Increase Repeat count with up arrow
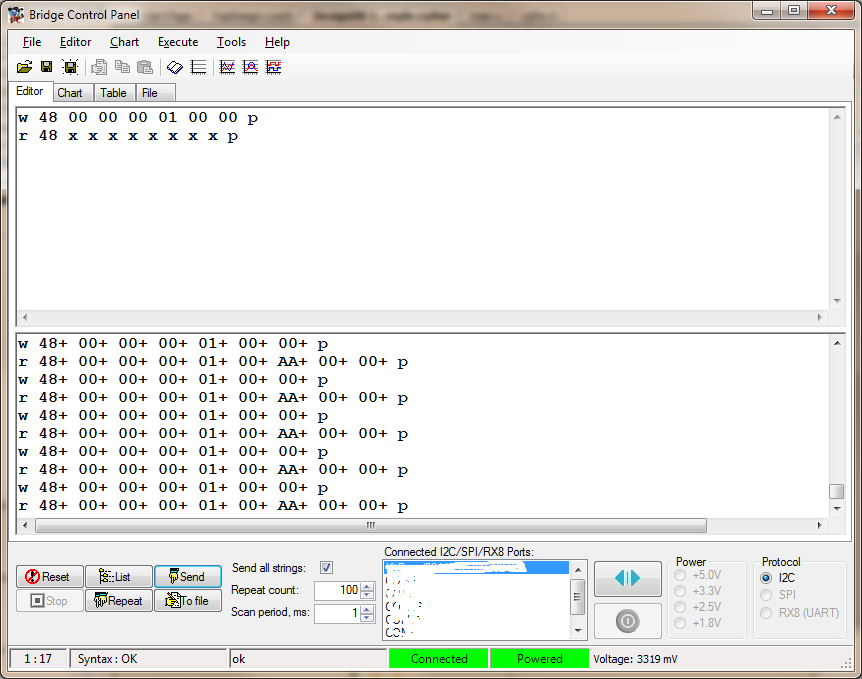 click(x=367, y=587)
